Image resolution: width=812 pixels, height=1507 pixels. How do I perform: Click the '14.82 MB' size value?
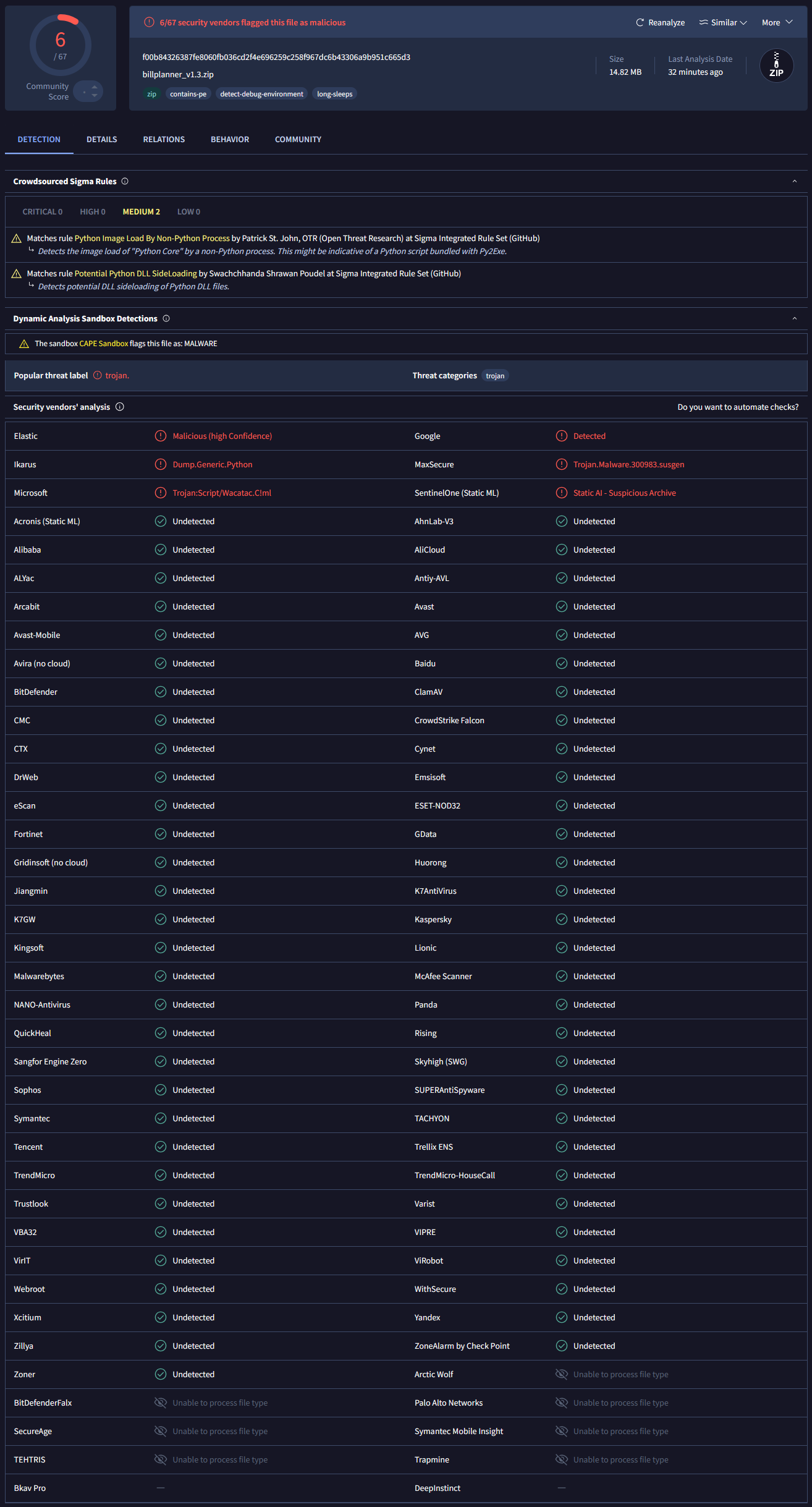(625, 72)
